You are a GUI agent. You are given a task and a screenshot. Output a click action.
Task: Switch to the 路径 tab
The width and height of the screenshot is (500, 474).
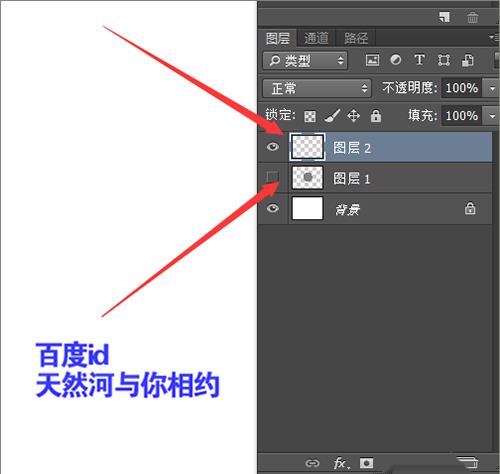pos(356,38)
